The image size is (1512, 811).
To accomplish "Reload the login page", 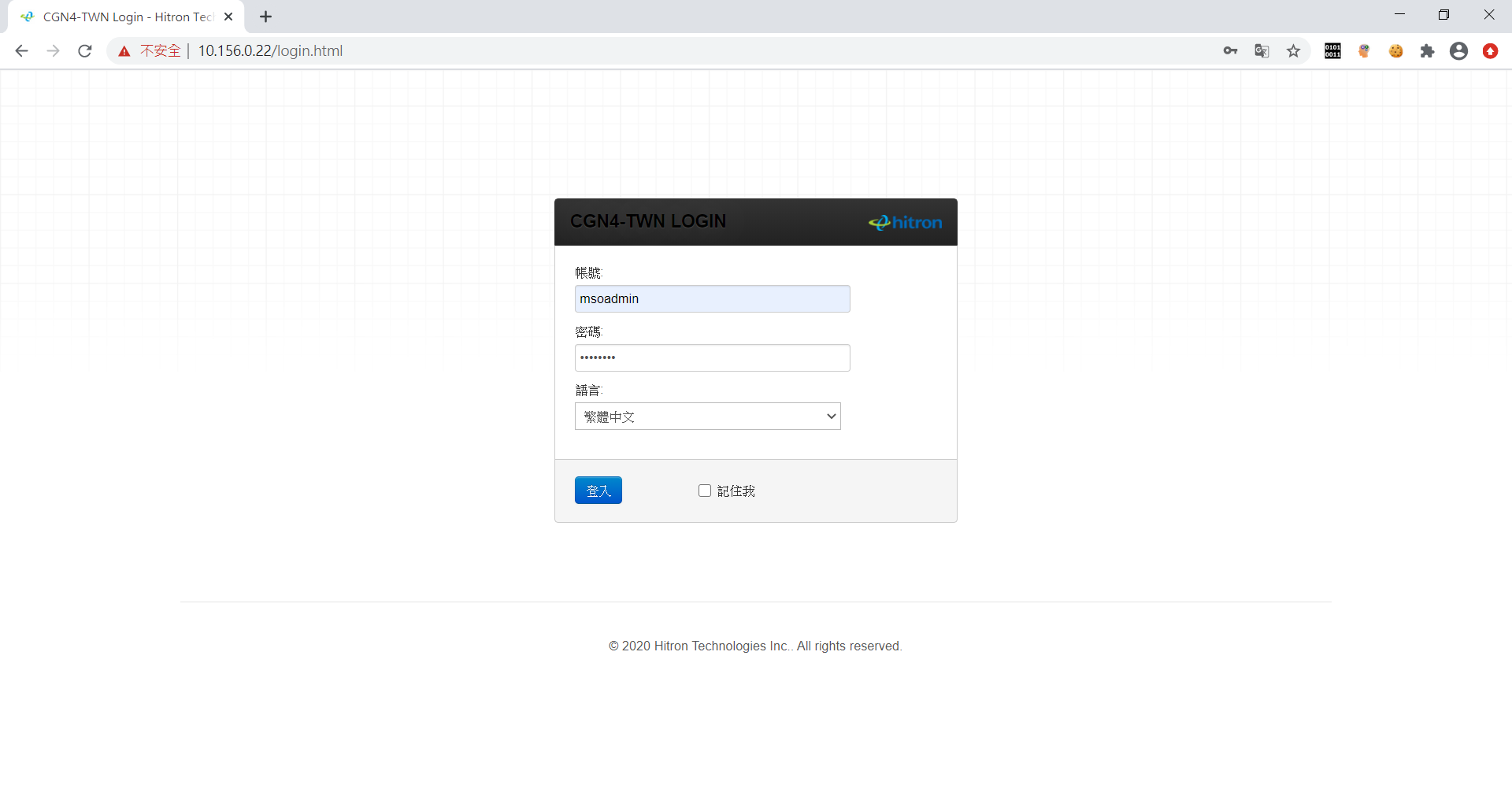I will tap(85, 51).
